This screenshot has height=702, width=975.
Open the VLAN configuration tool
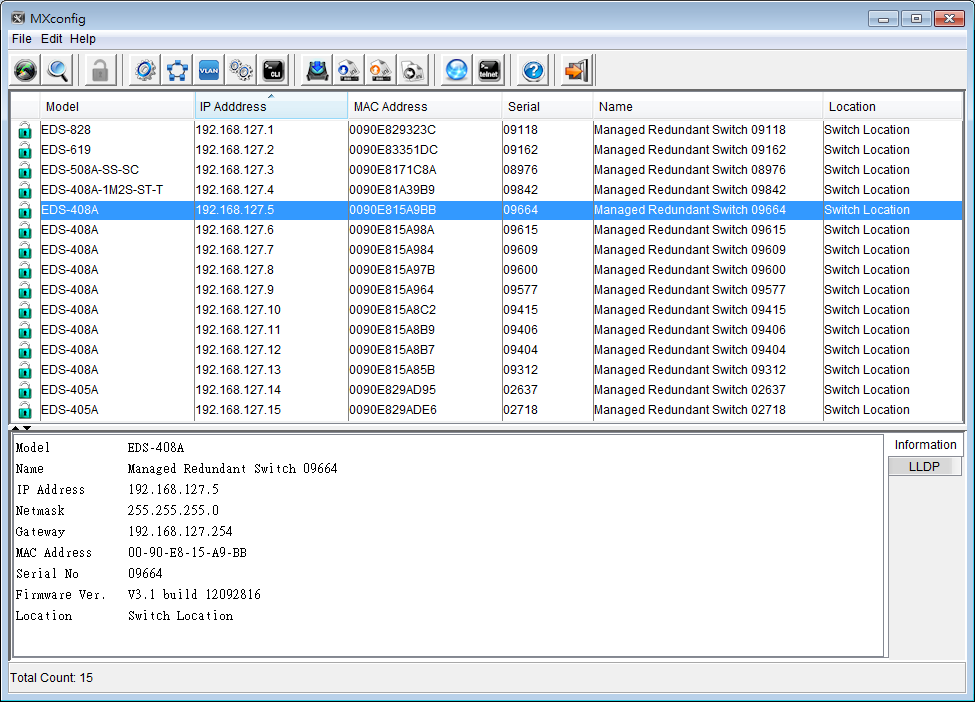click(x=209, y=70)
